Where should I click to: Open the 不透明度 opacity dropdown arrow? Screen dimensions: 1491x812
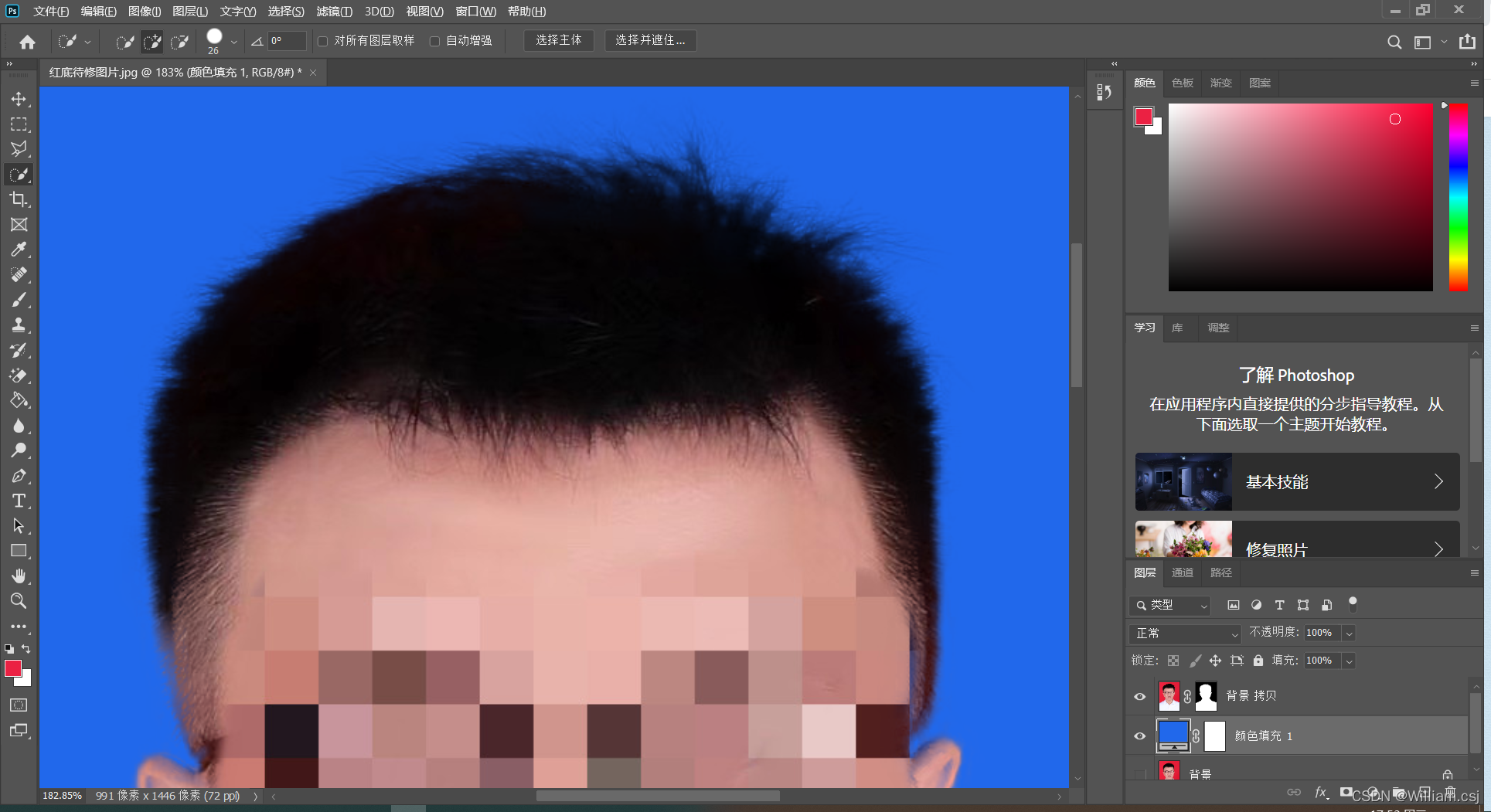[x=1349, y=633]
